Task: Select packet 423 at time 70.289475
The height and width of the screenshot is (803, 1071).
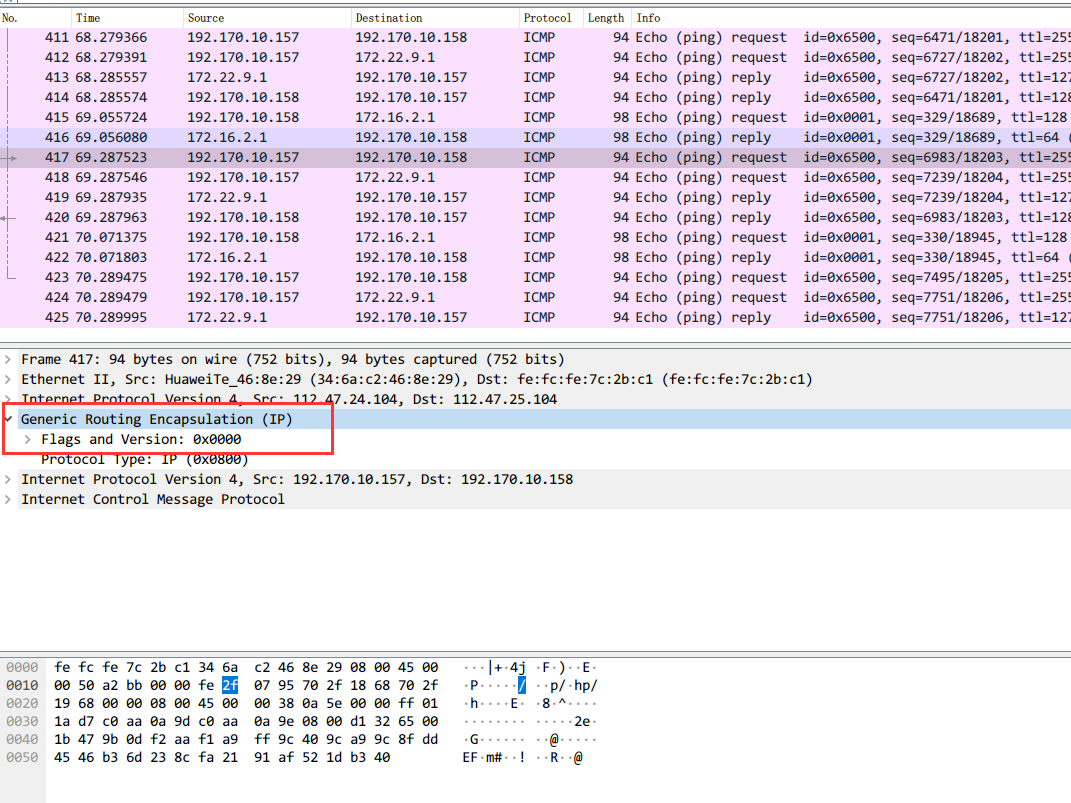Action: tap(536, 277)
